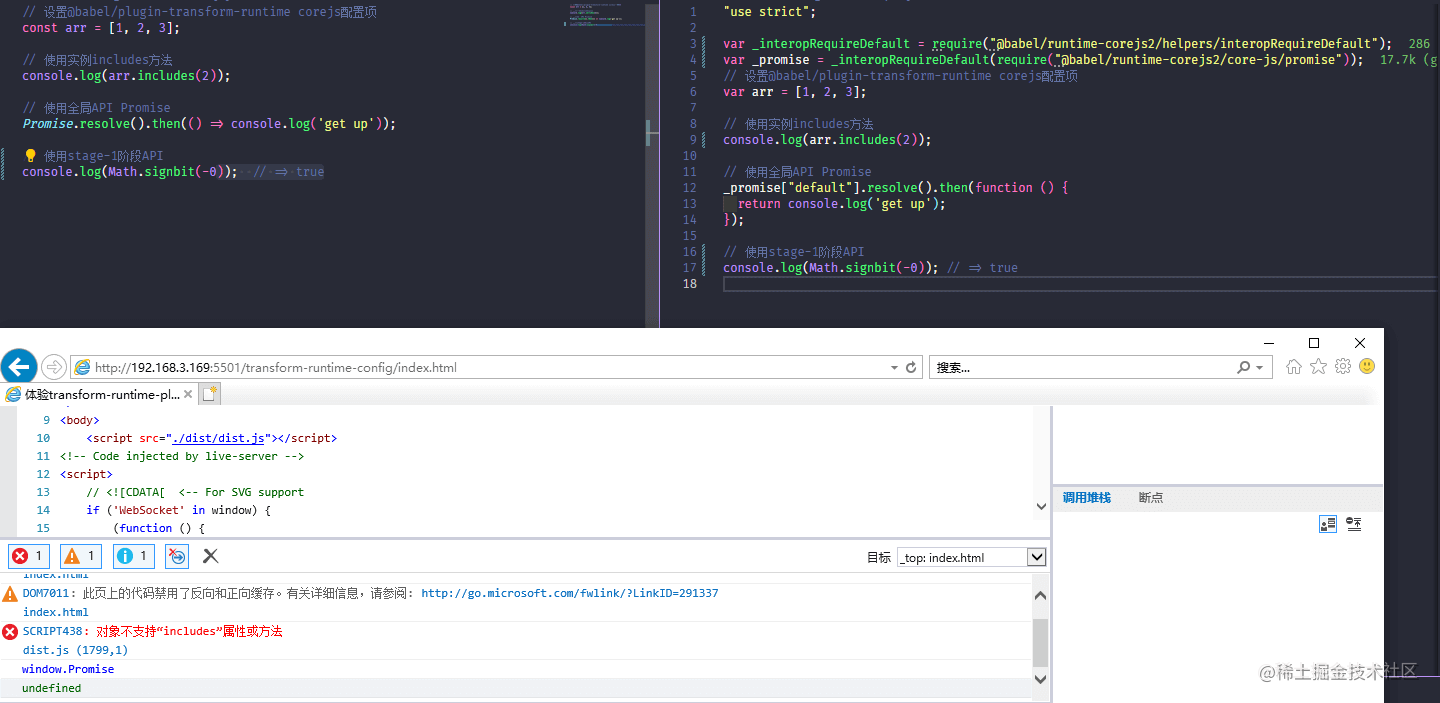This screenshot has height=703, width=1440.
Task: Expand the search provider dropdown arrow
Action: point(1258,367)
